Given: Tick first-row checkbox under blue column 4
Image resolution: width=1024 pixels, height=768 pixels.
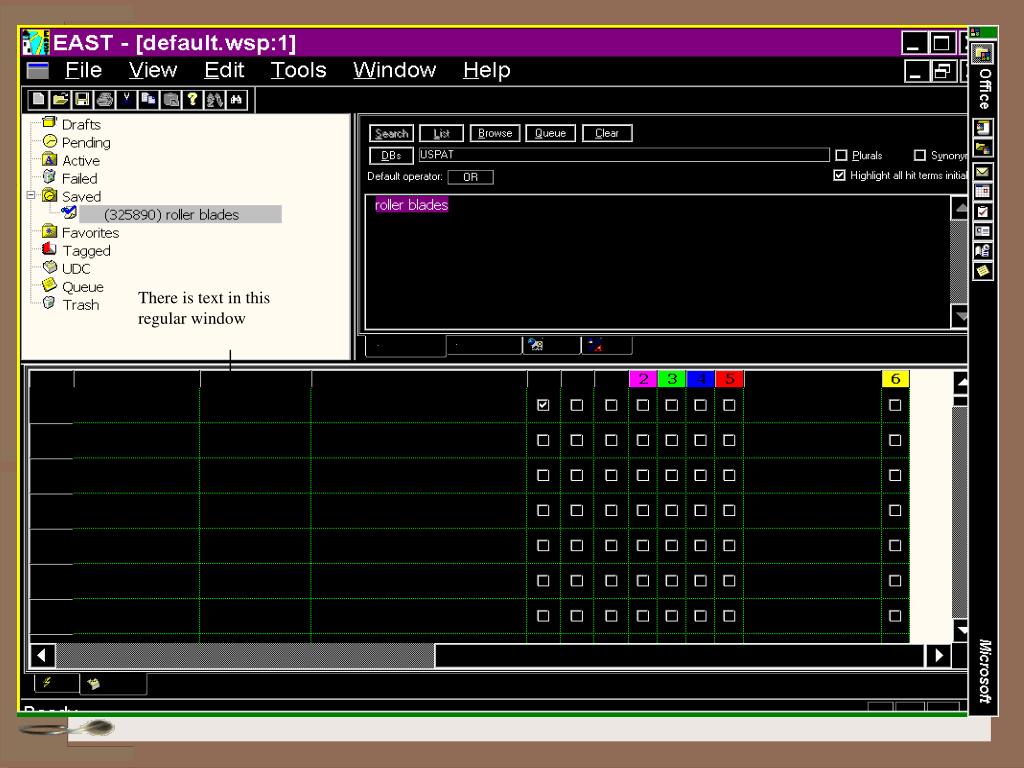Looking at the screenshot, I should click(x=700, y=405).
